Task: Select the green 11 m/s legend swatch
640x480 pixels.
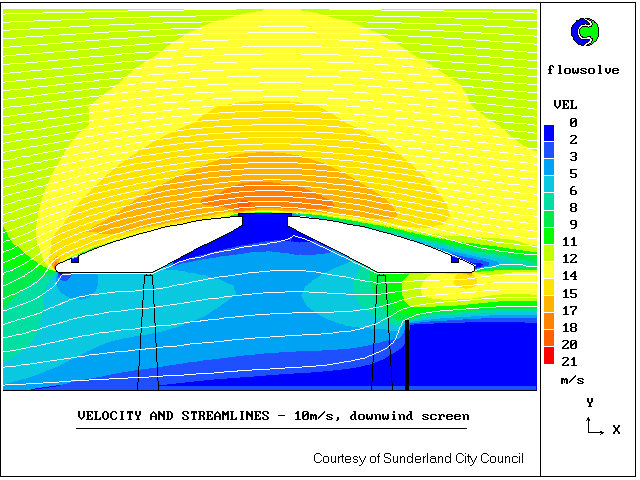Action: [x=549, y=241]
